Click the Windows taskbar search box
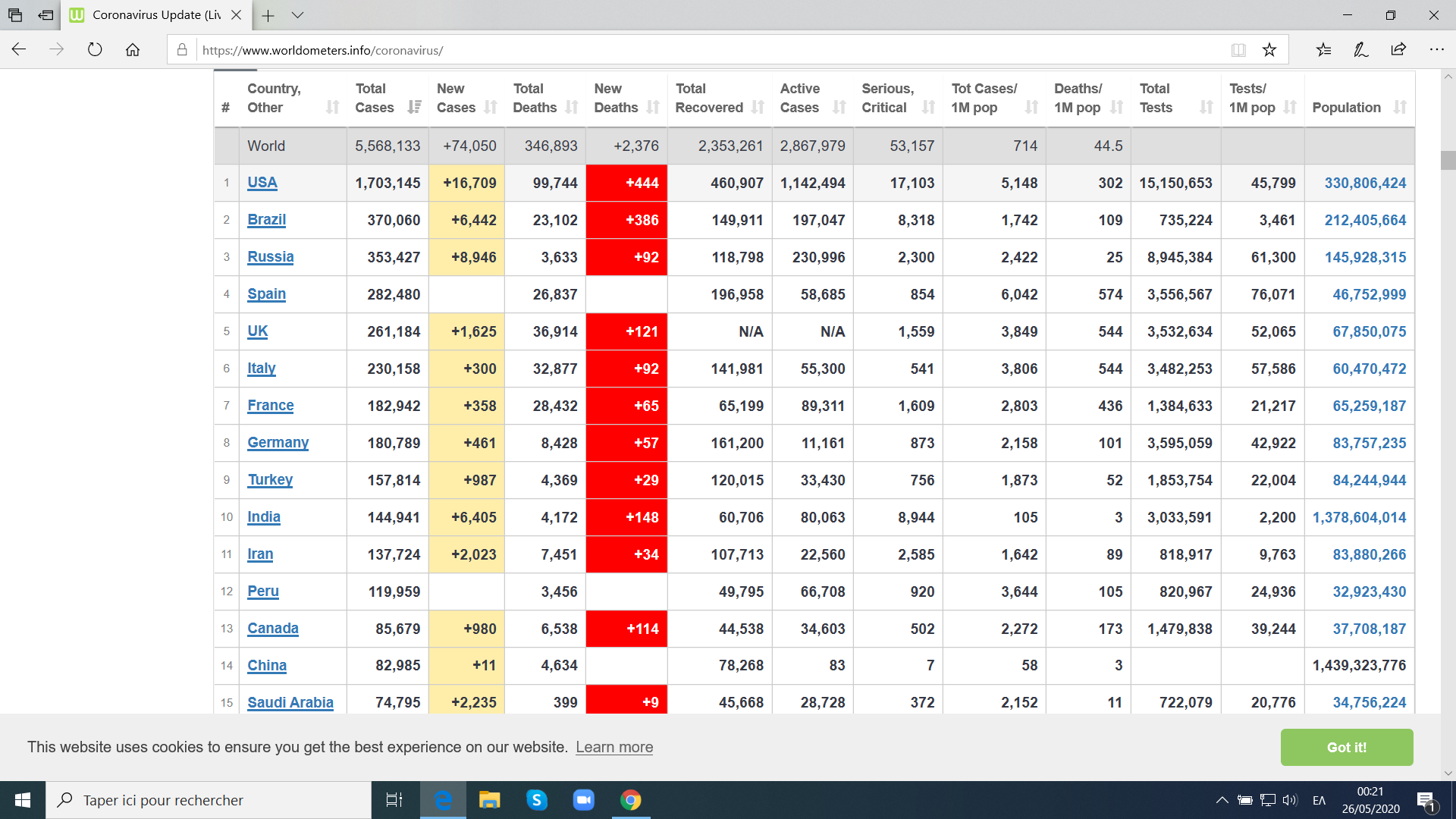Screen dimensions: 1456x819 [x=209, y=800]
